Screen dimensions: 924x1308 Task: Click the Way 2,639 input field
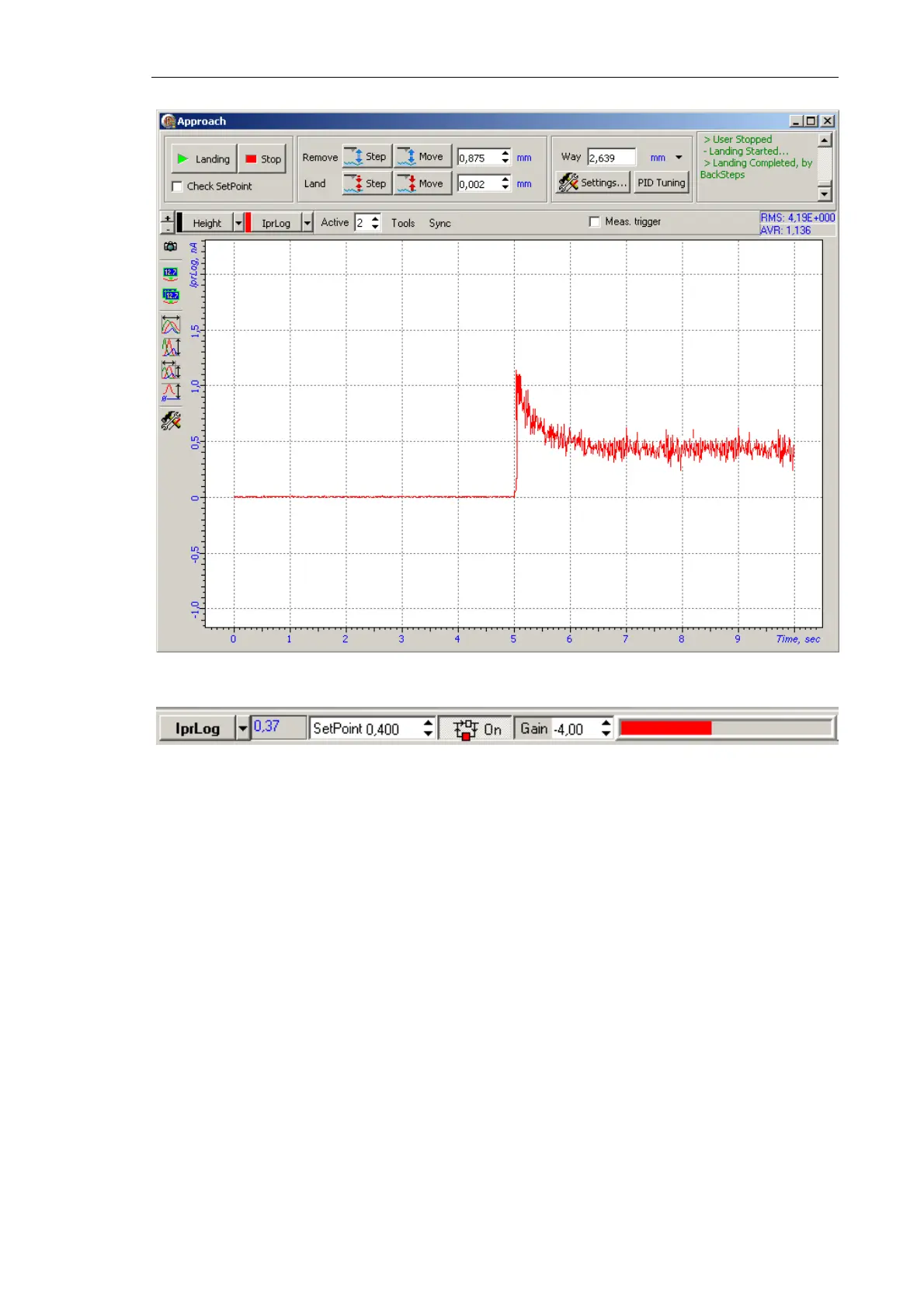click(612, 158)
